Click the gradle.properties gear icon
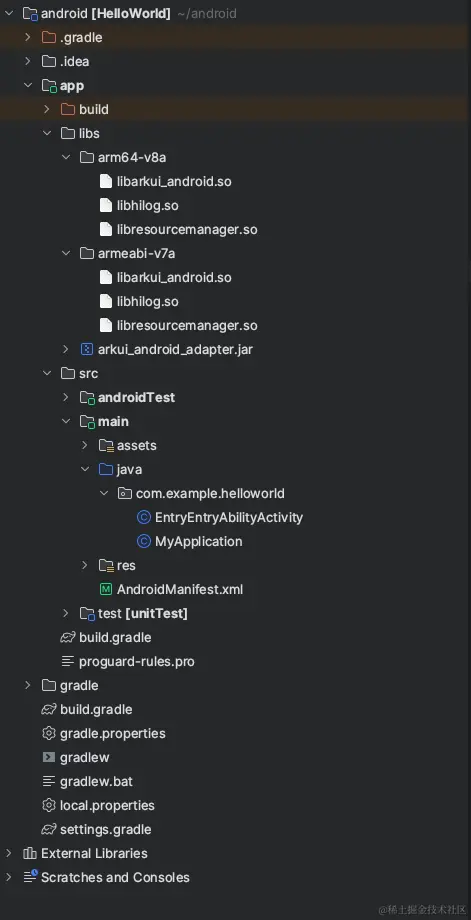The width and height of the screenshot is (471, 920). tap(49, 733)
